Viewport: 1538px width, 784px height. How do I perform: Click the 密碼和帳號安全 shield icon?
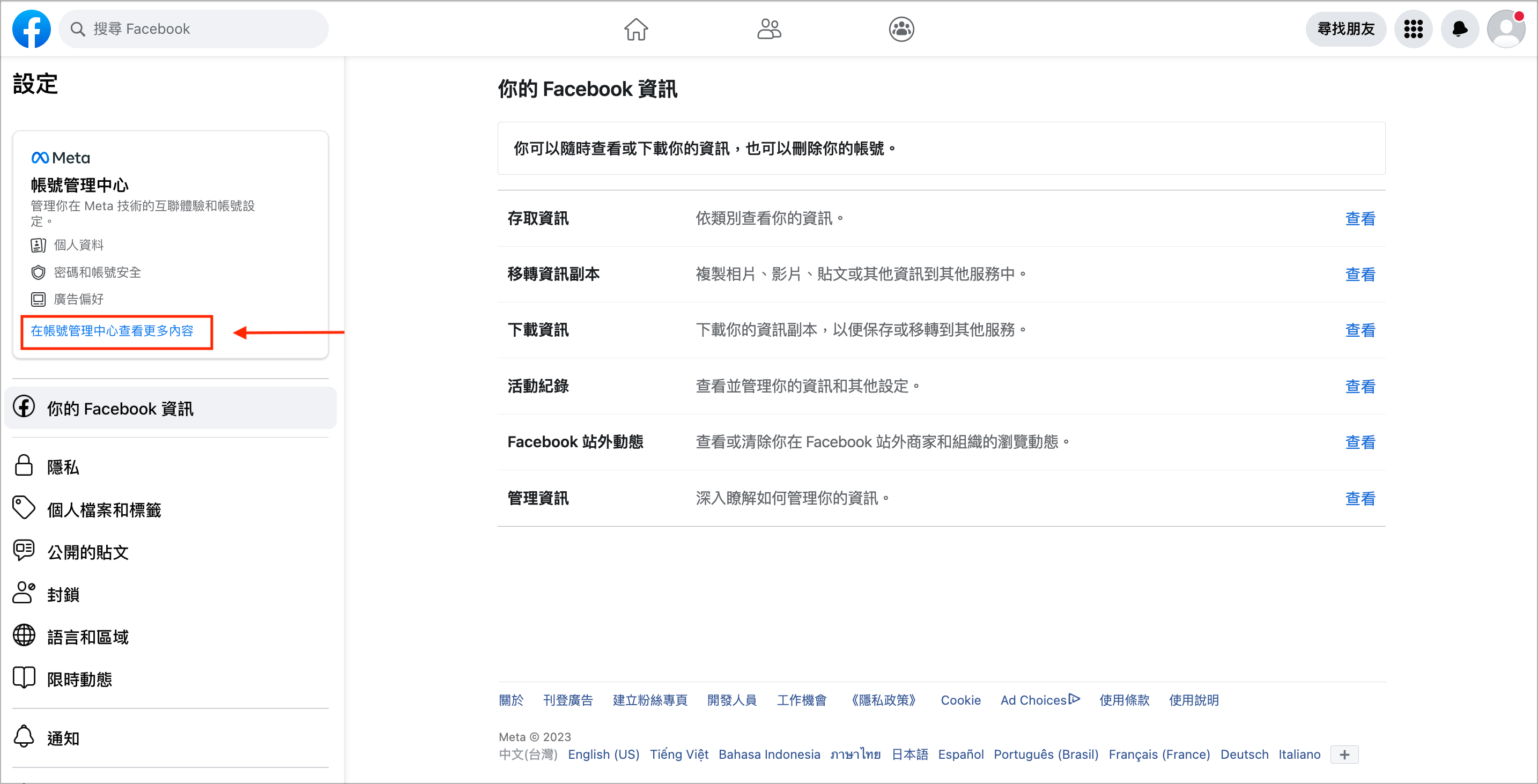(38, 272)
